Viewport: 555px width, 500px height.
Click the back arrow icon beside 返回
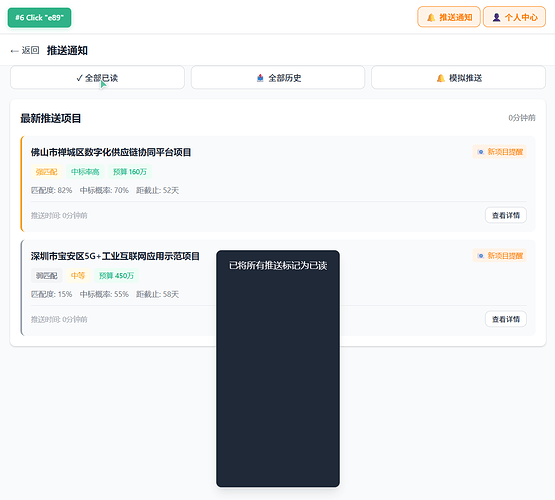click(x=15, y=51)
